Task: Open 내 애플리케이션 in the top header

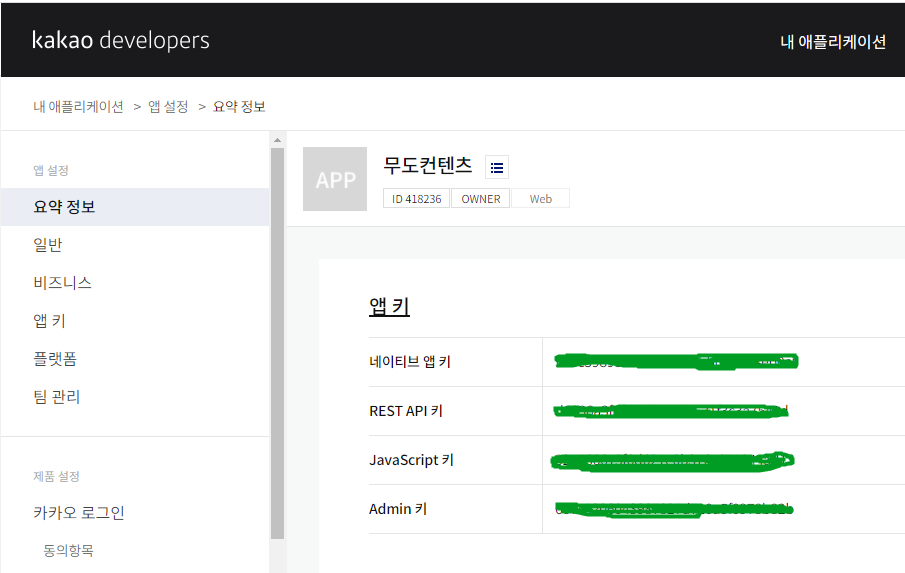Action: tap(833, 42)
